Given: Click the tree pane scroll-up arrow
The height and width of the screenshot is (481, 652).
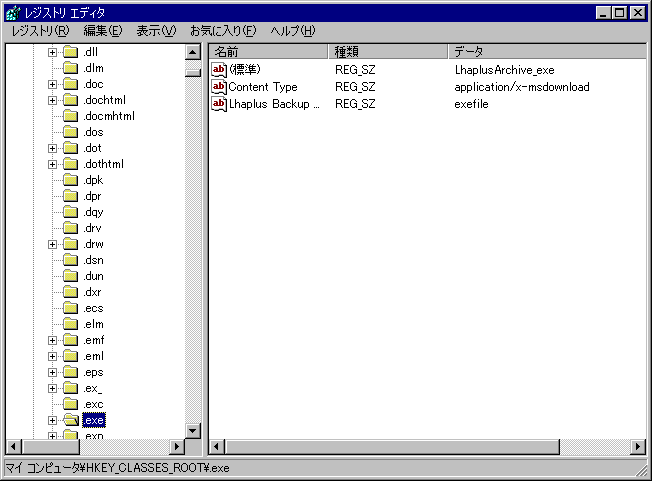Looking at the screenshot, I should point(193,52).
